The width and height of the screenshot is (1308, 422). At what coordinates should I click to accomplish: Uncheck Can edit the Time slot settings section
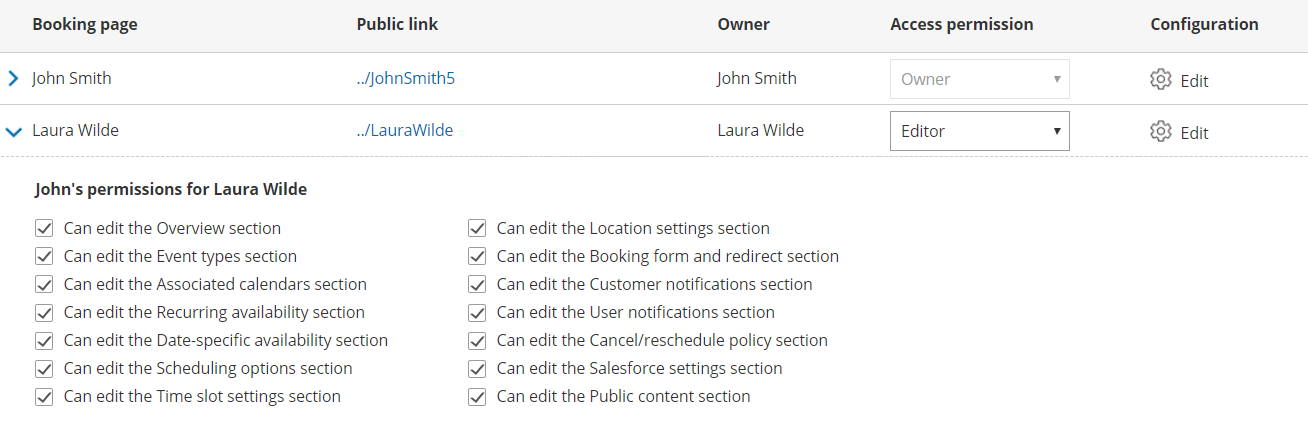44,397
